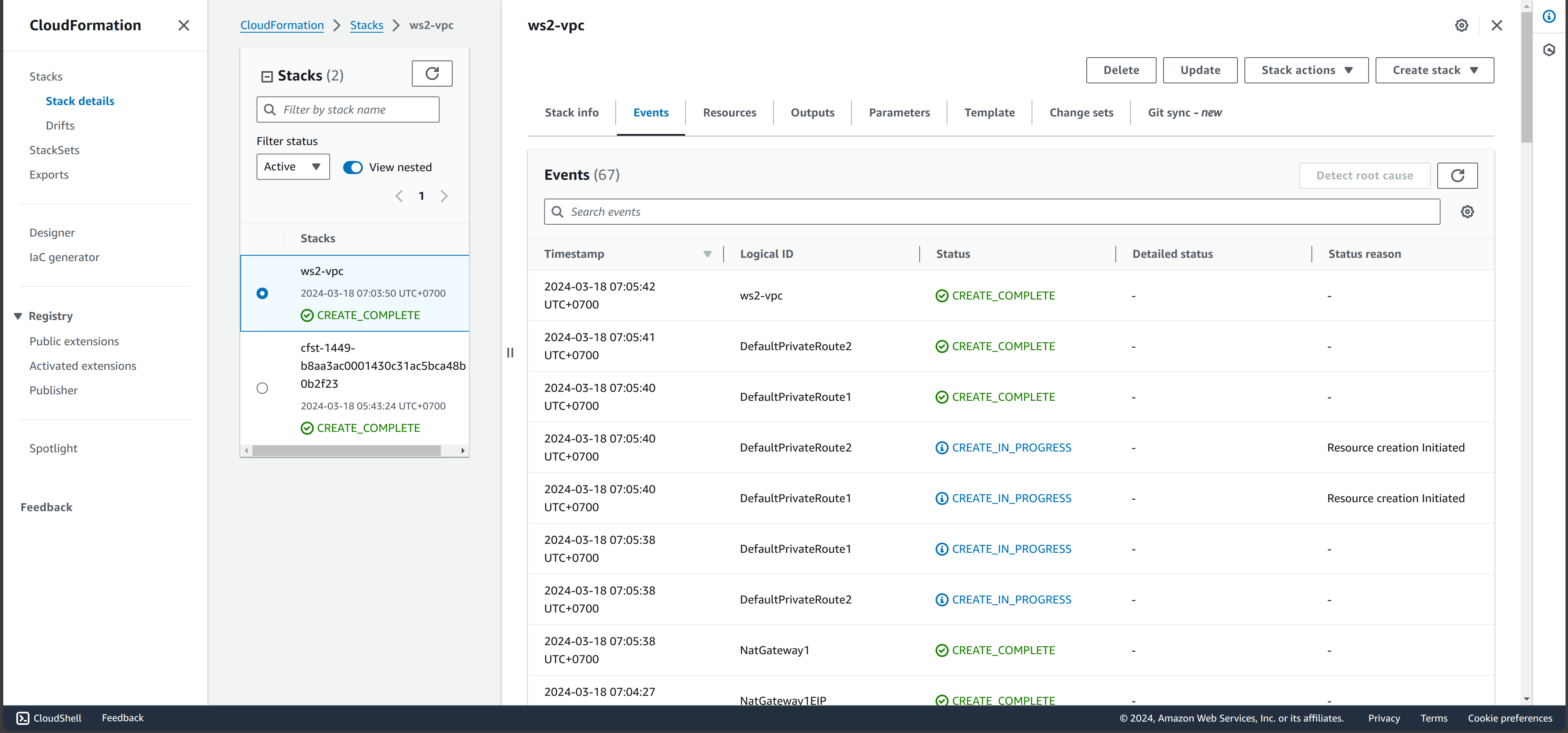Collapse the stacks sidebar divider
Viewport: 1568px width, 733px height.
(510, 353)
